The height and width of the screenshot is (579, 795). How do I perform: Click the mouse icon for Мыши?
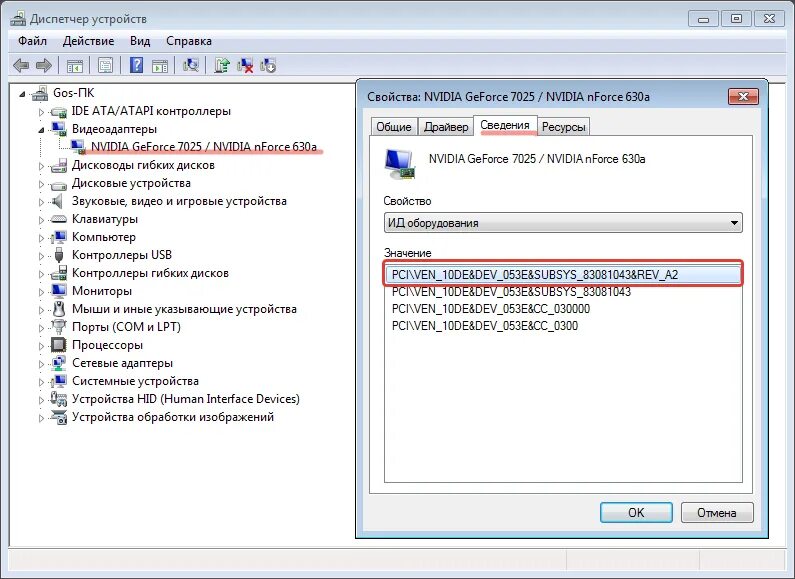point(59,309)
